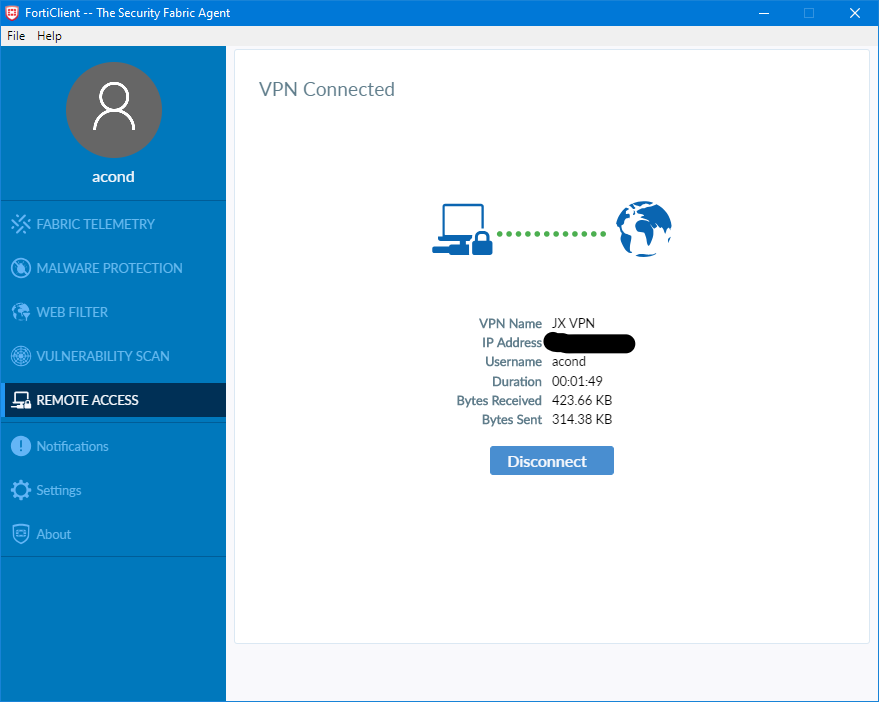Click the Bytes Sent value 314.38 KB
The height and width of the screenshot is (702, 879).
coord(582,419)
